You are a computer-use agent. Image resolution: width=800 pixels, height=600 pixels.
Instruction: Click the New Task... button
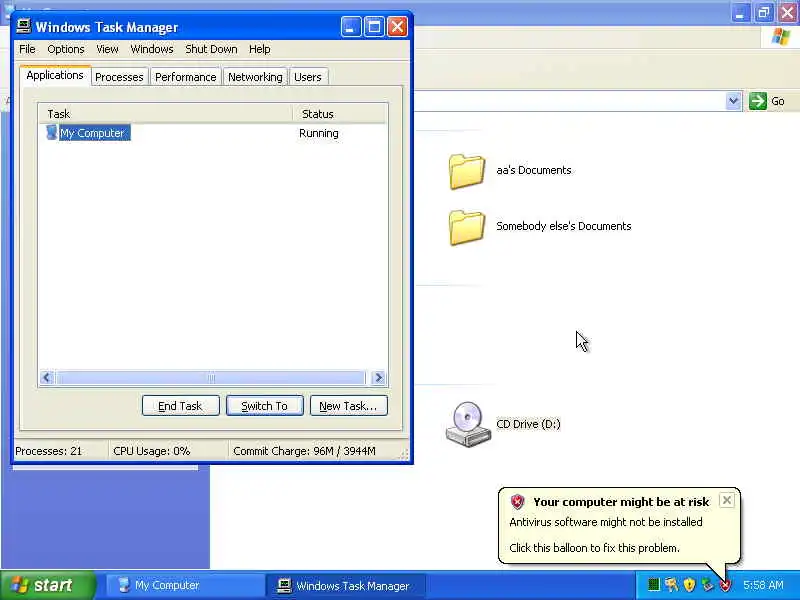[348, 406]
